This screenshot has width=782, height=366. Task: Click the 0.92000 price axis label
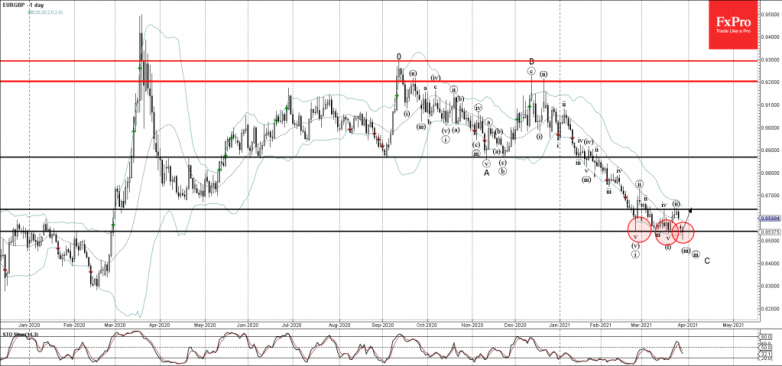[x=770, y=82]
